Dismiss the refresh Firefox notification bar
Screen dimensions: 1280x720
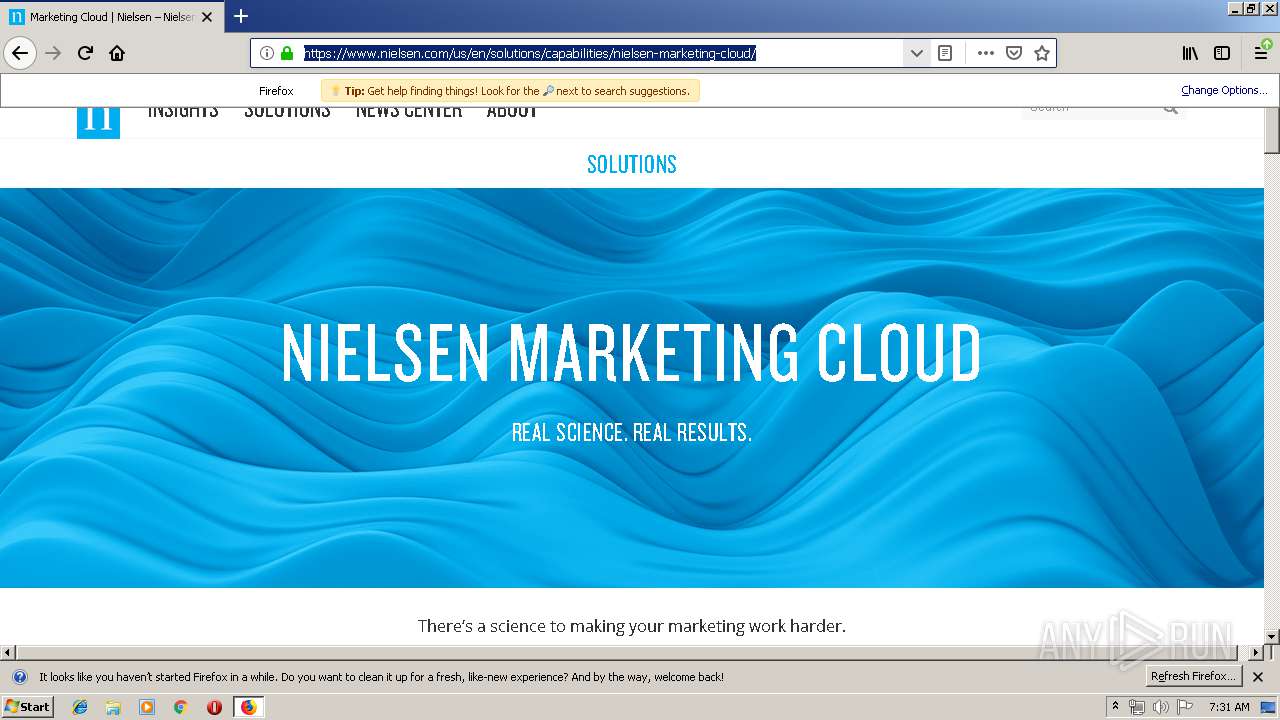coord(1258,677)
